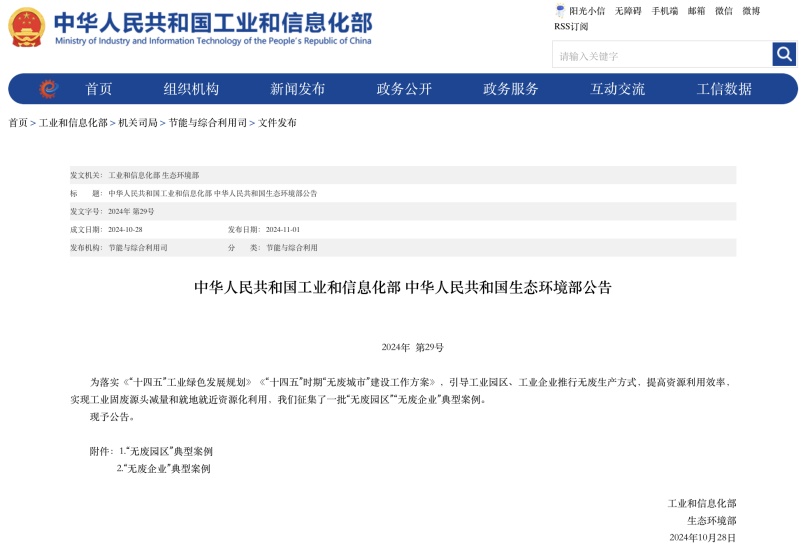Viewport: 808px width, 552px height.
Task: Open the 微博 link in header
Action: coord(751,11)
